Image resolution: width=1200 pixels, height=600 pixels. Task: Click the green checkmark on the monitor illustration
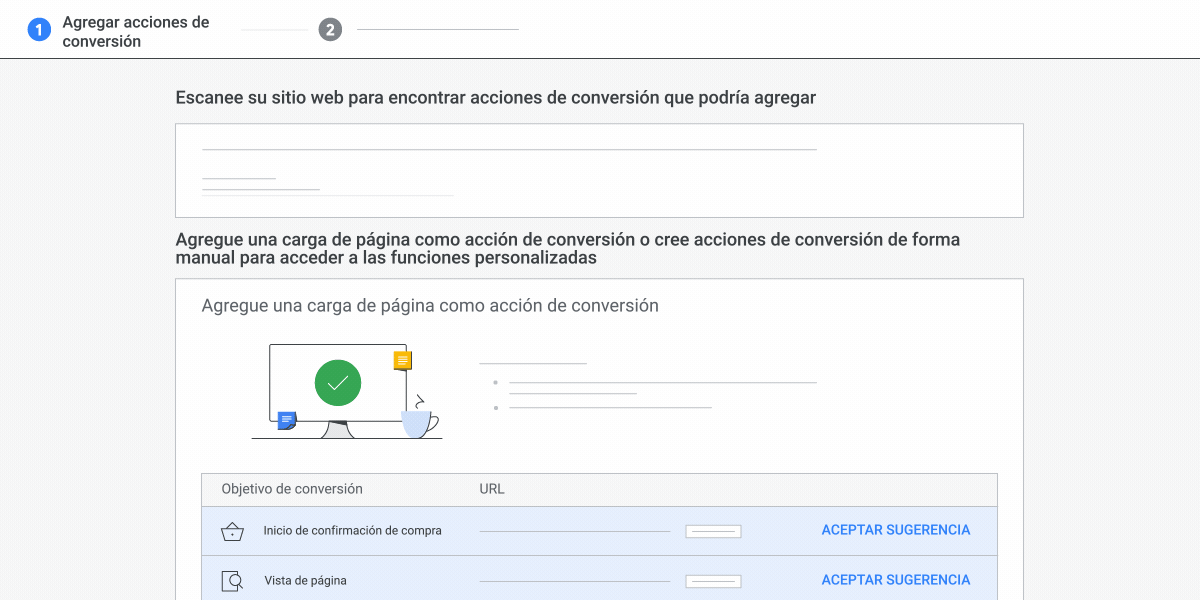tap(337, 383)
